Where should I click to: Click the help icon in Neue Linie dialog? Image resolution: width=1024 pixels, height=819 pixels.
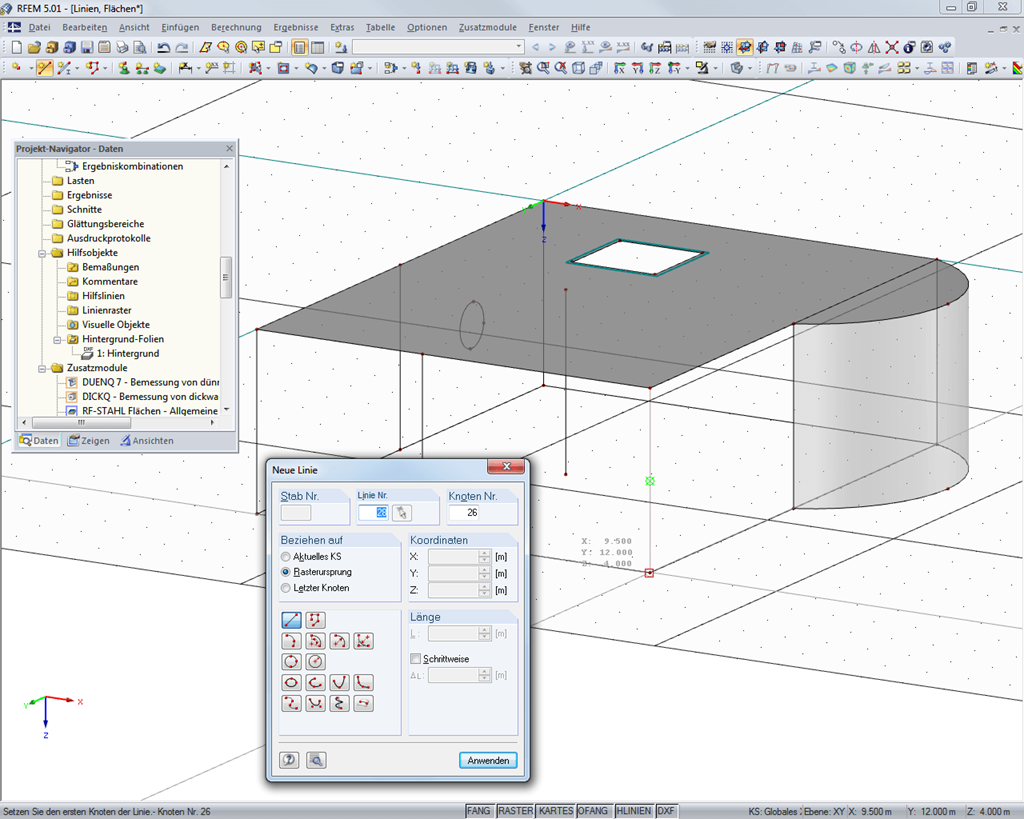[290, 760]
